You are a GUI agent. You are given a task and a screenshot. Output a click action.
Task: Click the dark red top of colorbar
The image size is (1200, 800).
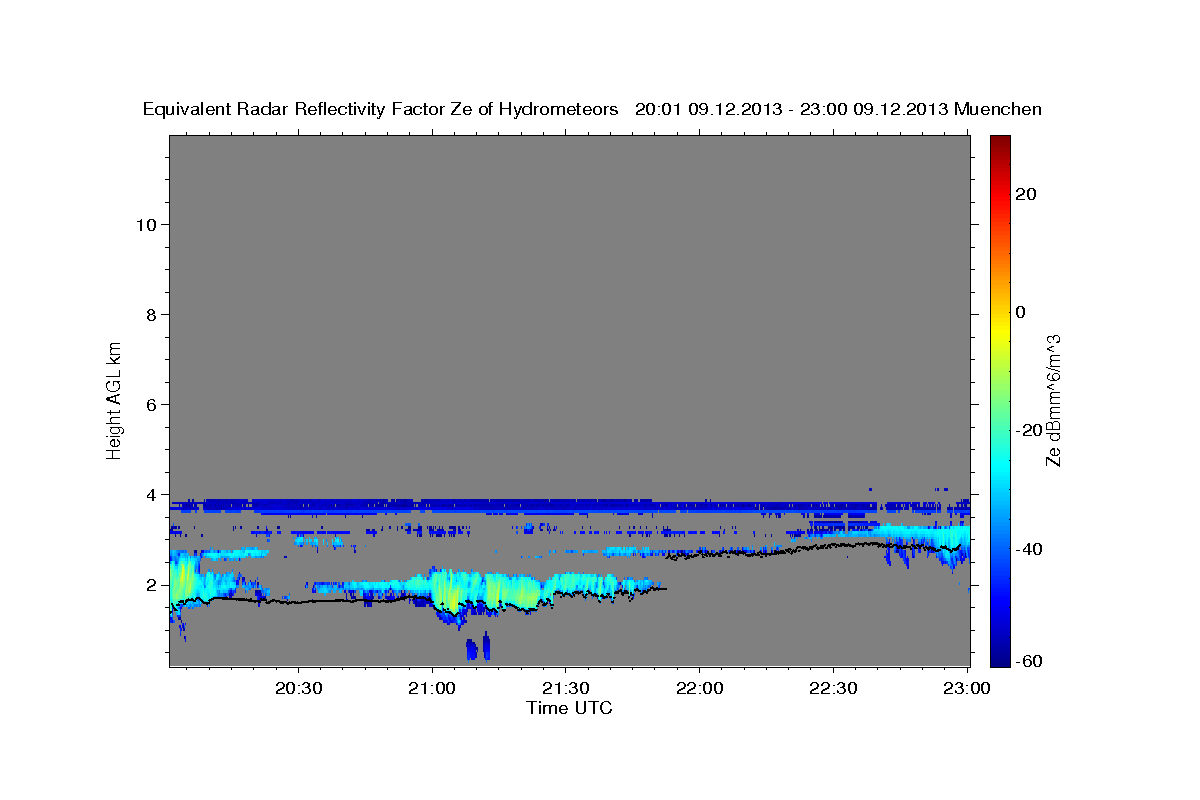click(x=1000, y=145)
